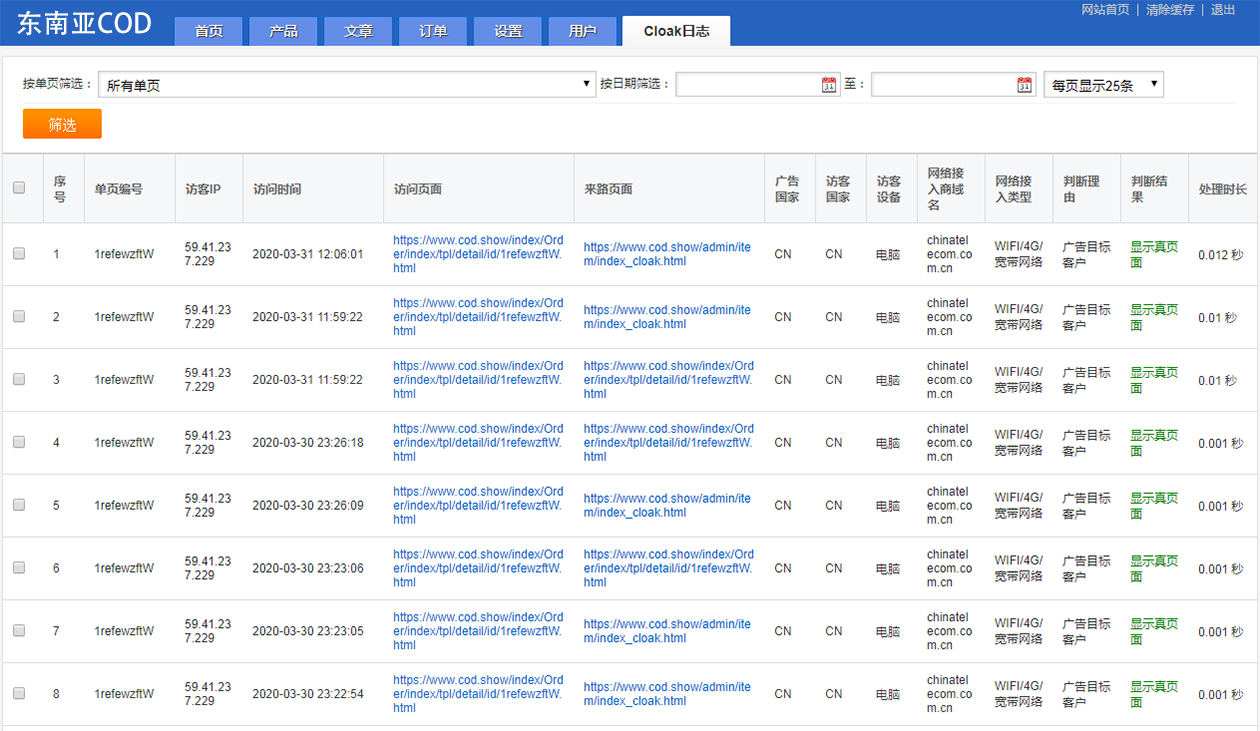Open row 2 visited page URL link

pos(478,316)
